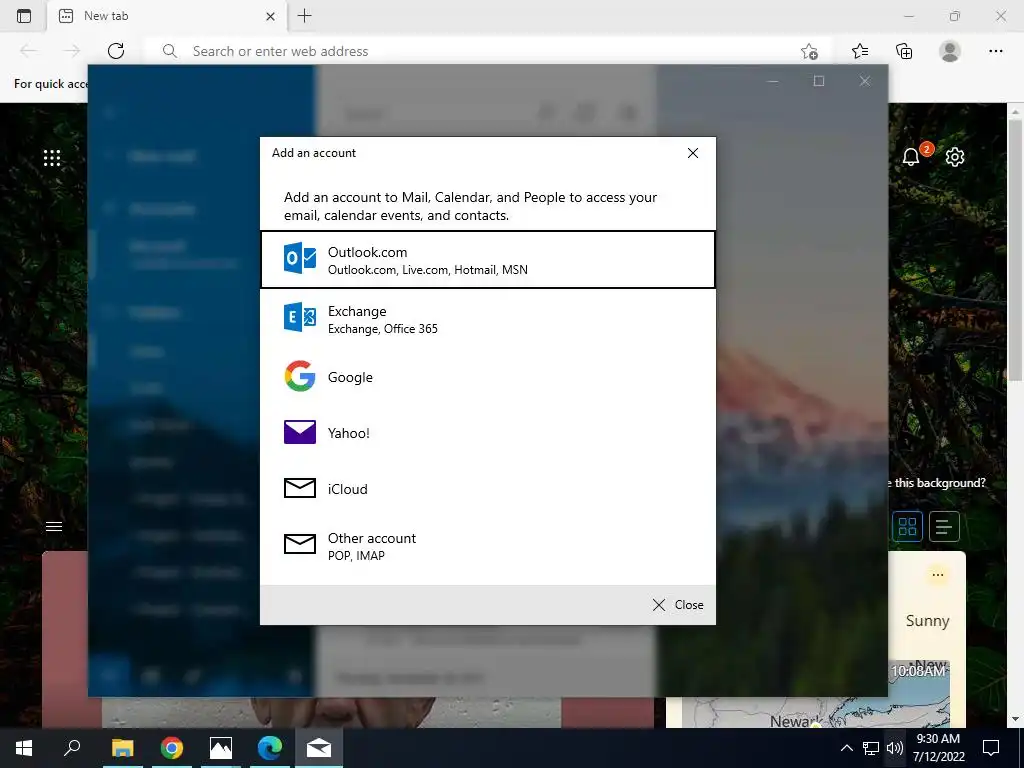Open the Edge profile avatar
This screenshot has width=1024, height=768.
pos(950,51)
